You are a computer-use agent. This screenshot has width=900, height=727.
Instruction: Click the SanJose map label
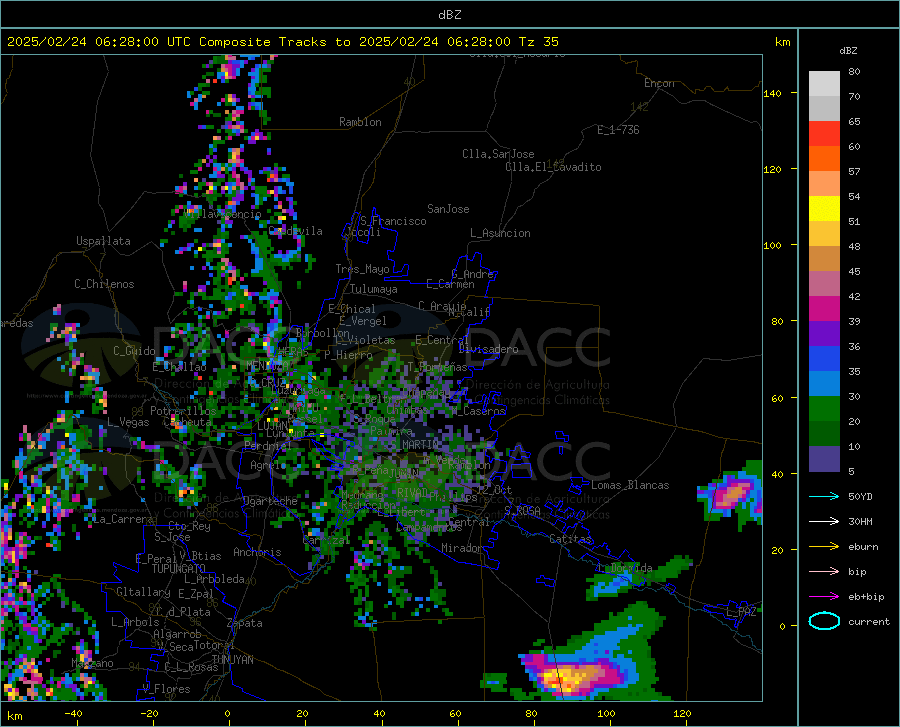(x=448, y=209)
